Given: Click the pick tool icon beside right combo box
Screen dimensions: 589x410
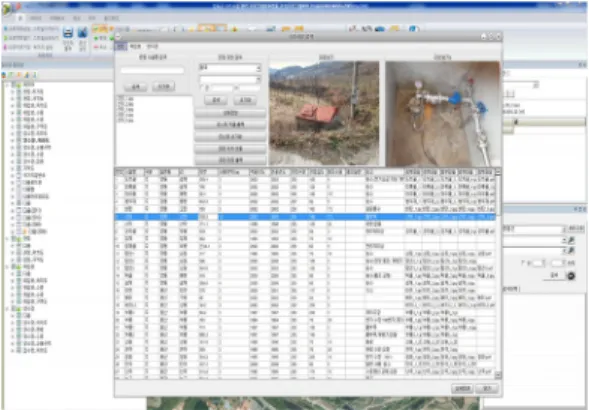Looking at the screenshot, I should (x=571, y=240).
